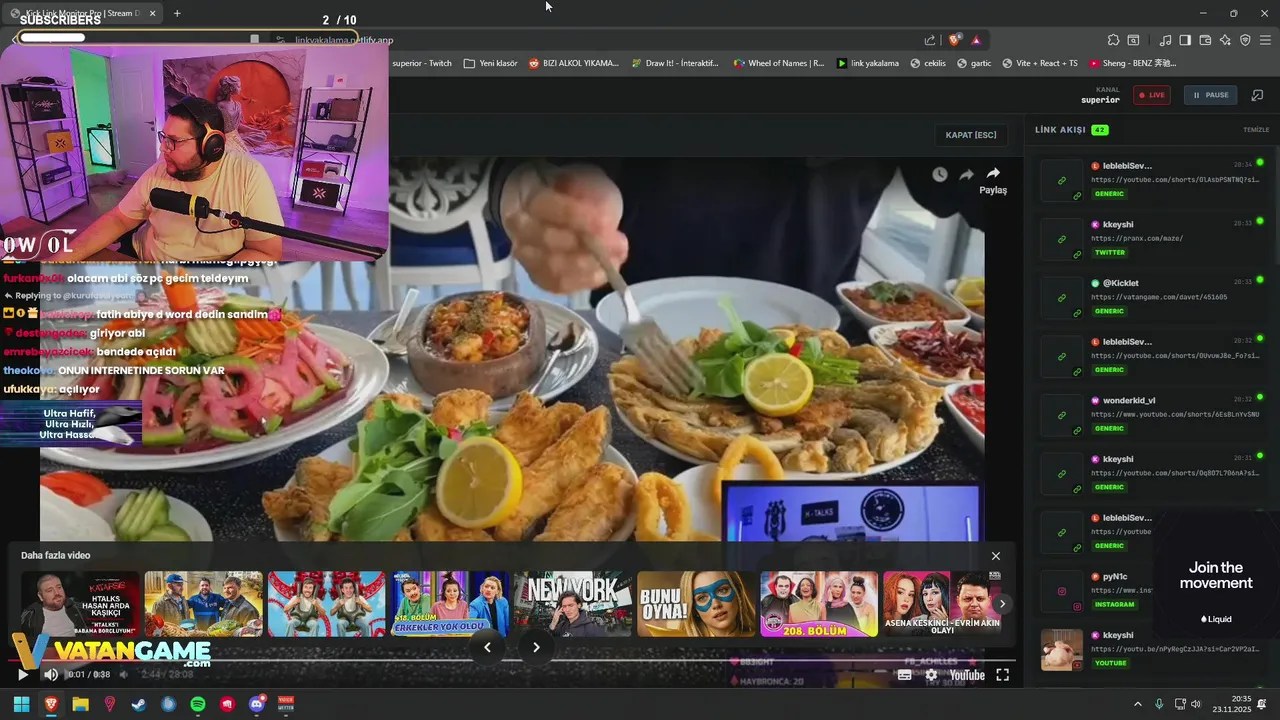Play the YouTube video
The height and width of the screenshot is (720, 1280).
coord(22,675)
